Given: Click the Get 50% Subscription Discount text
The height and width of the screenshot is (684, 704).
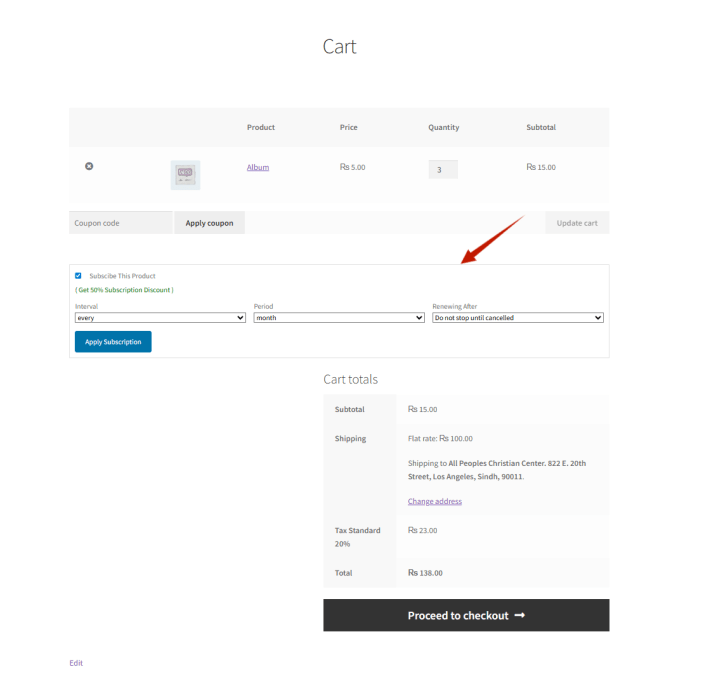Looking at the screenshot, I should pos(124,290).
